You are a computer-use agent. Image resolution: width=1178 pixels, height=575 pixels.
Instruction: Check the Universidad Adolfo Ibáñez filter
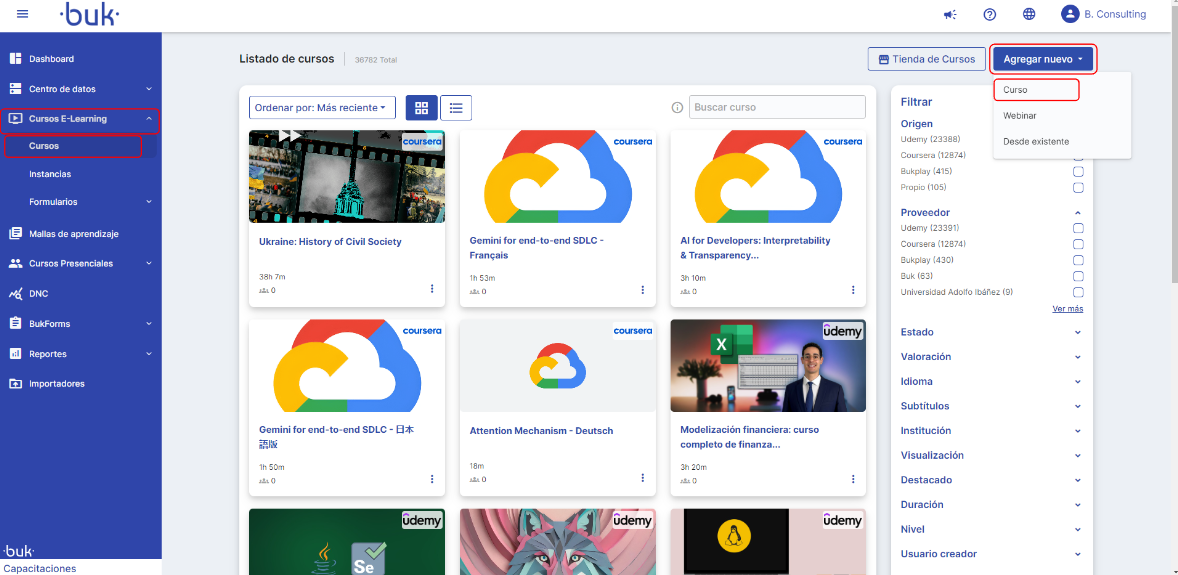(x=1078, y=292)
